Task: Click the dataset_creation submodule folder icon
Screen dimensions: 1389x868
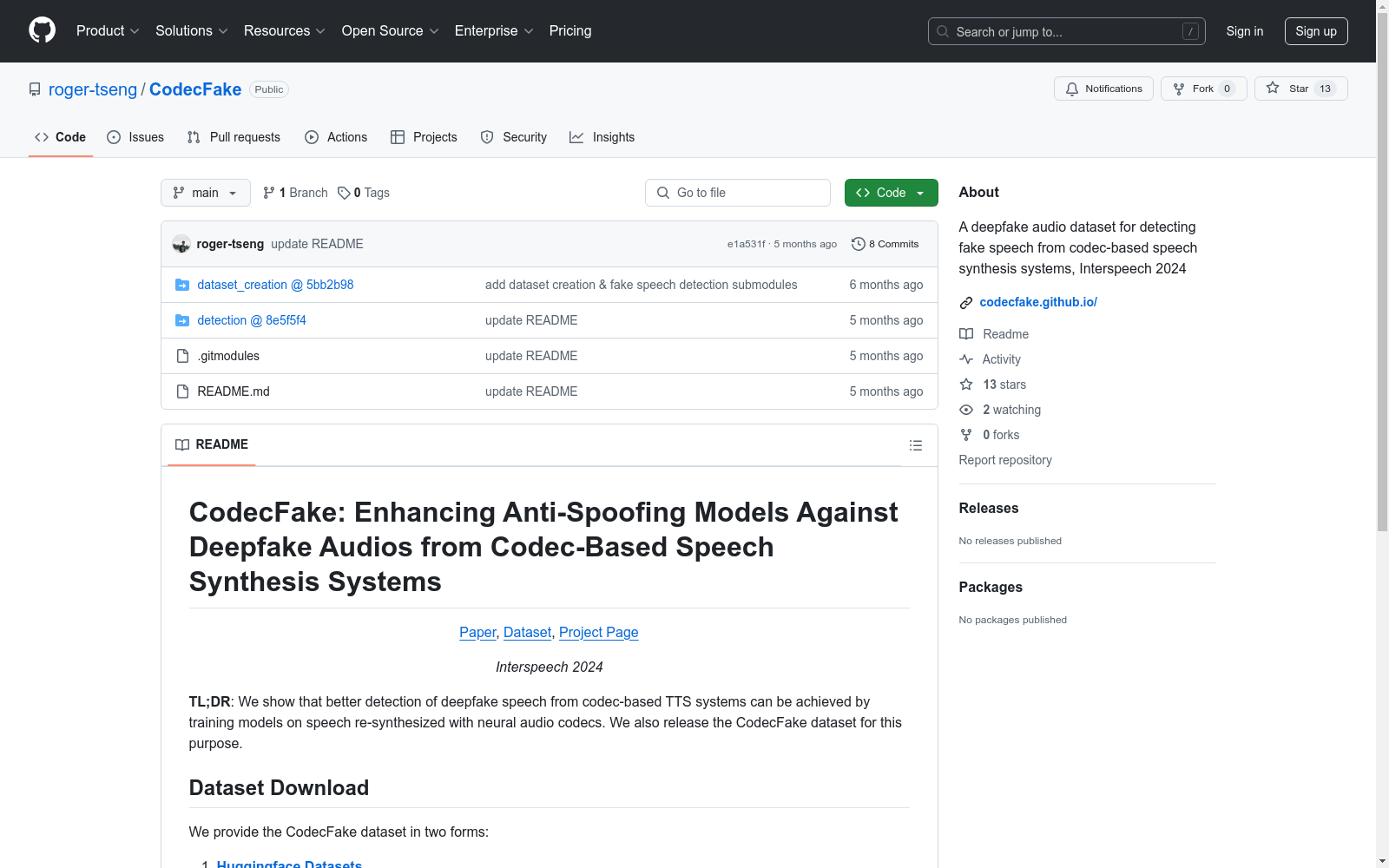Action: (x=182, y=285)
